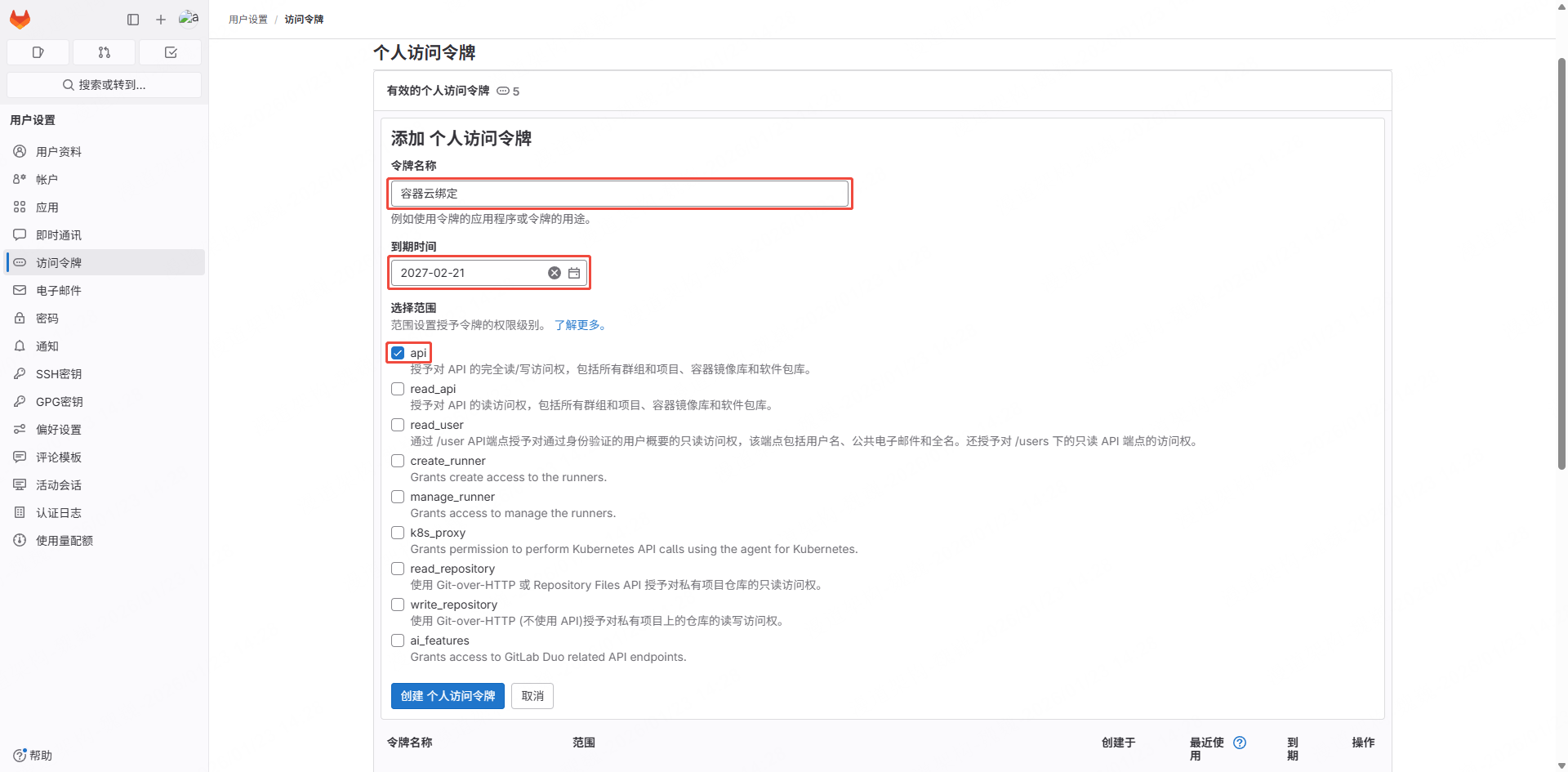Screen dimensions: 1568x772
Task: Toggle the sidebar collapse icon
Action: coord(133,19)
